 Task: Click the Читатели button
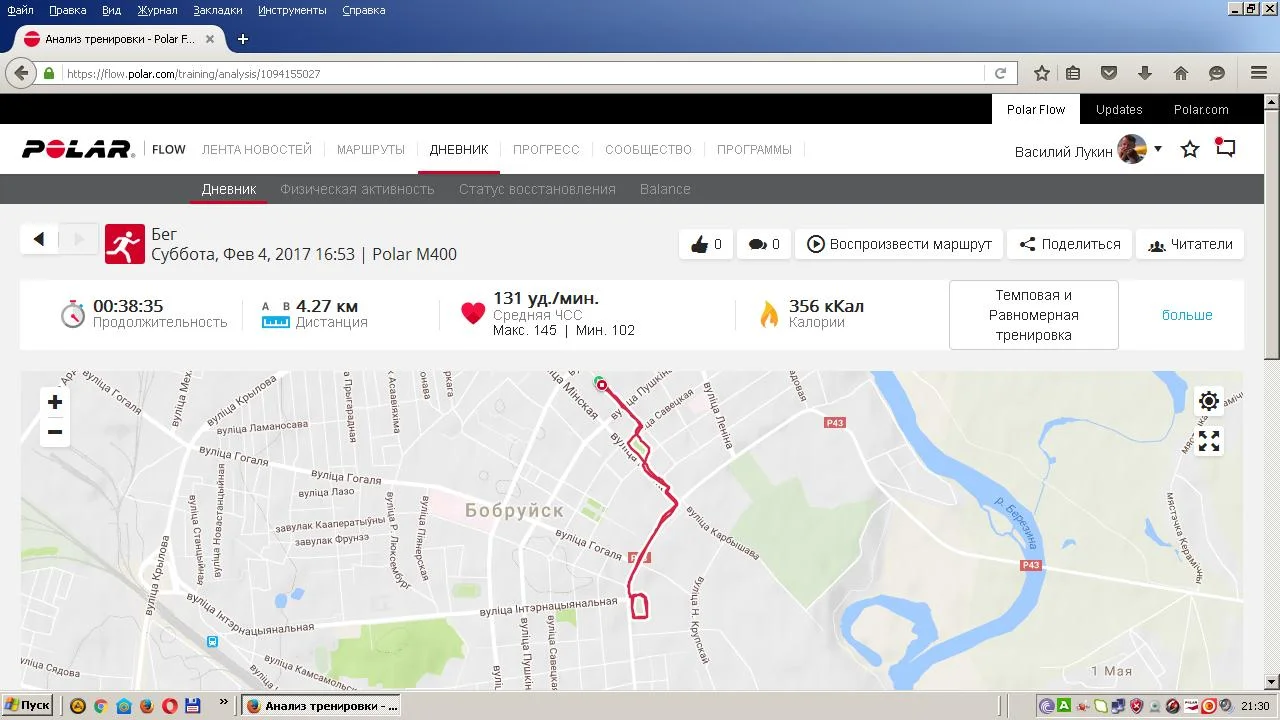(1190, 244)
